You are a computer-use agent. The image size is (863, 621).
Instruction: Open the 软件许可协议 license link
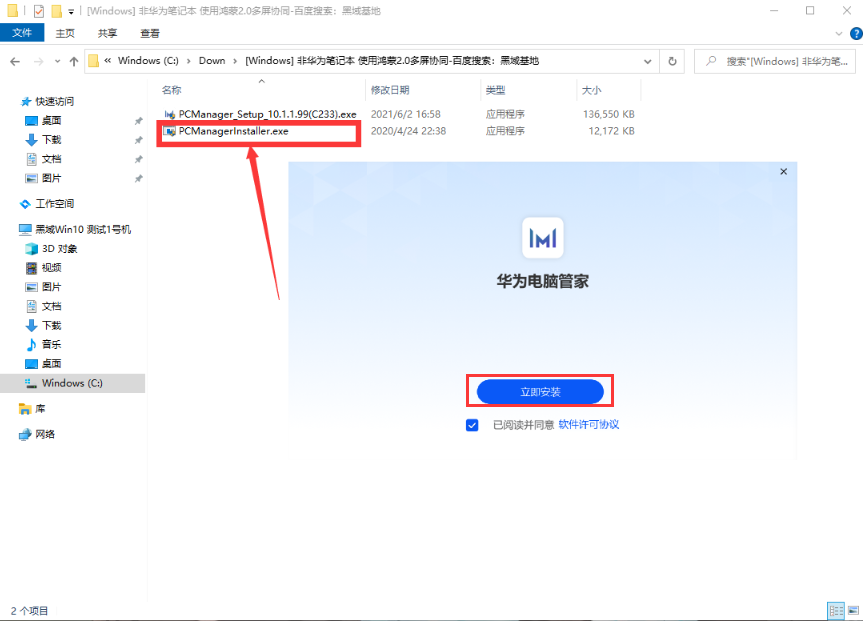[x=589, y=424]
